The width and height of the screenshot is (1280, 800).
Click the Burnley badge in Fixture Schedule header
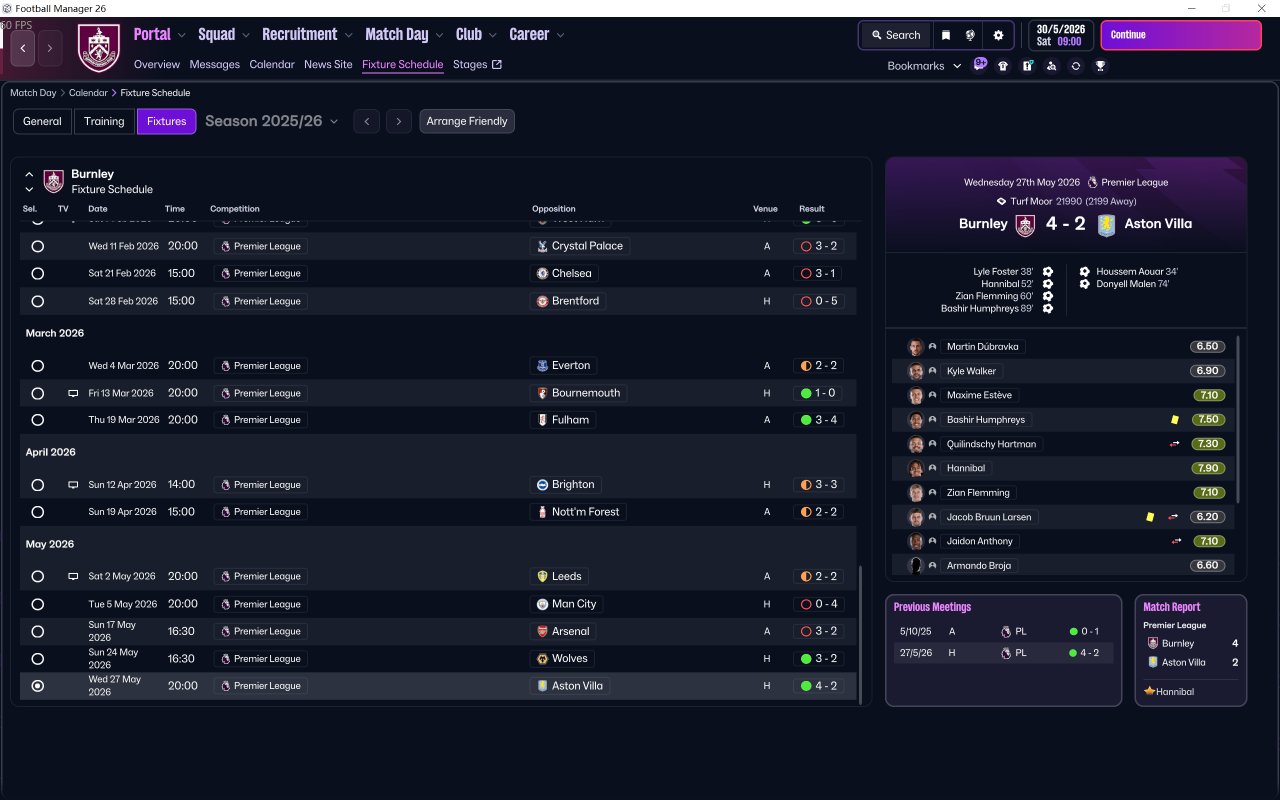tap(54, 181)
